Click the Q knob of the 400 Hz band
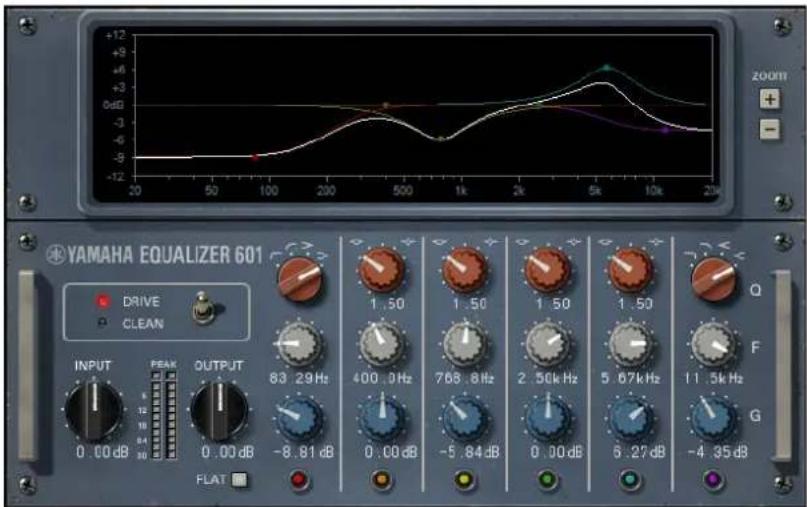 pos(381,270)
